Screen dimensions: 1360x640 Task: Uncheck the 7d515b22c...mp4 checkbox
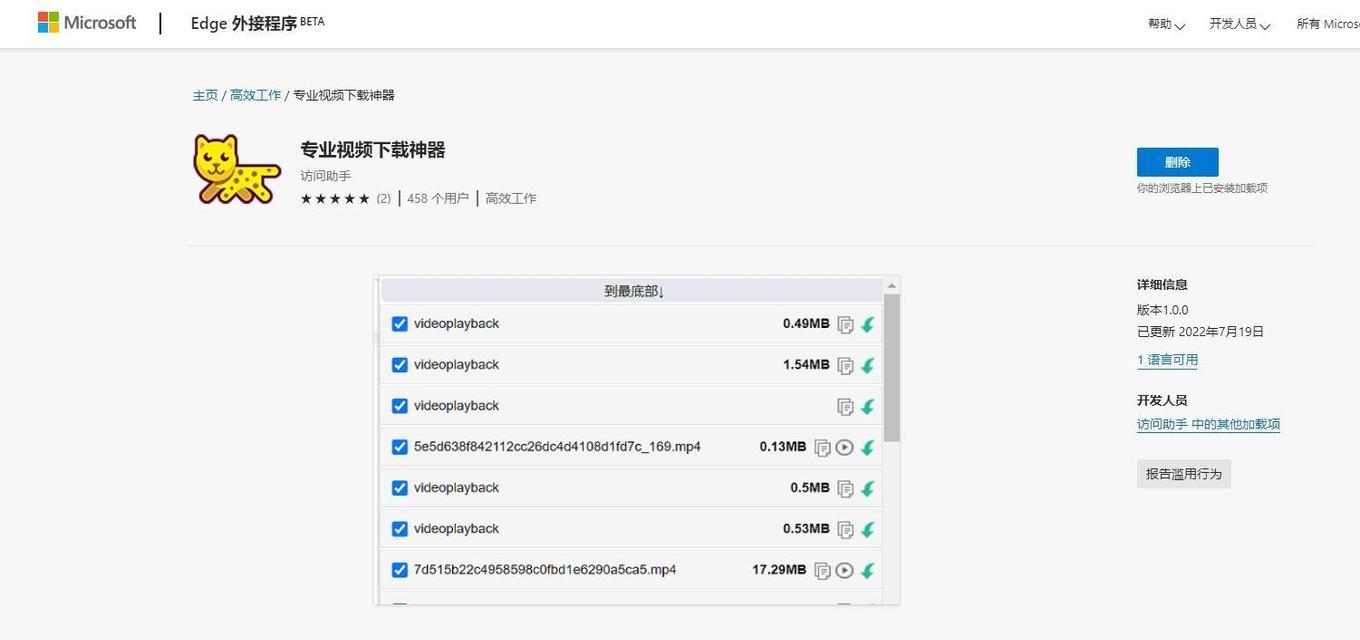[400, 570]
